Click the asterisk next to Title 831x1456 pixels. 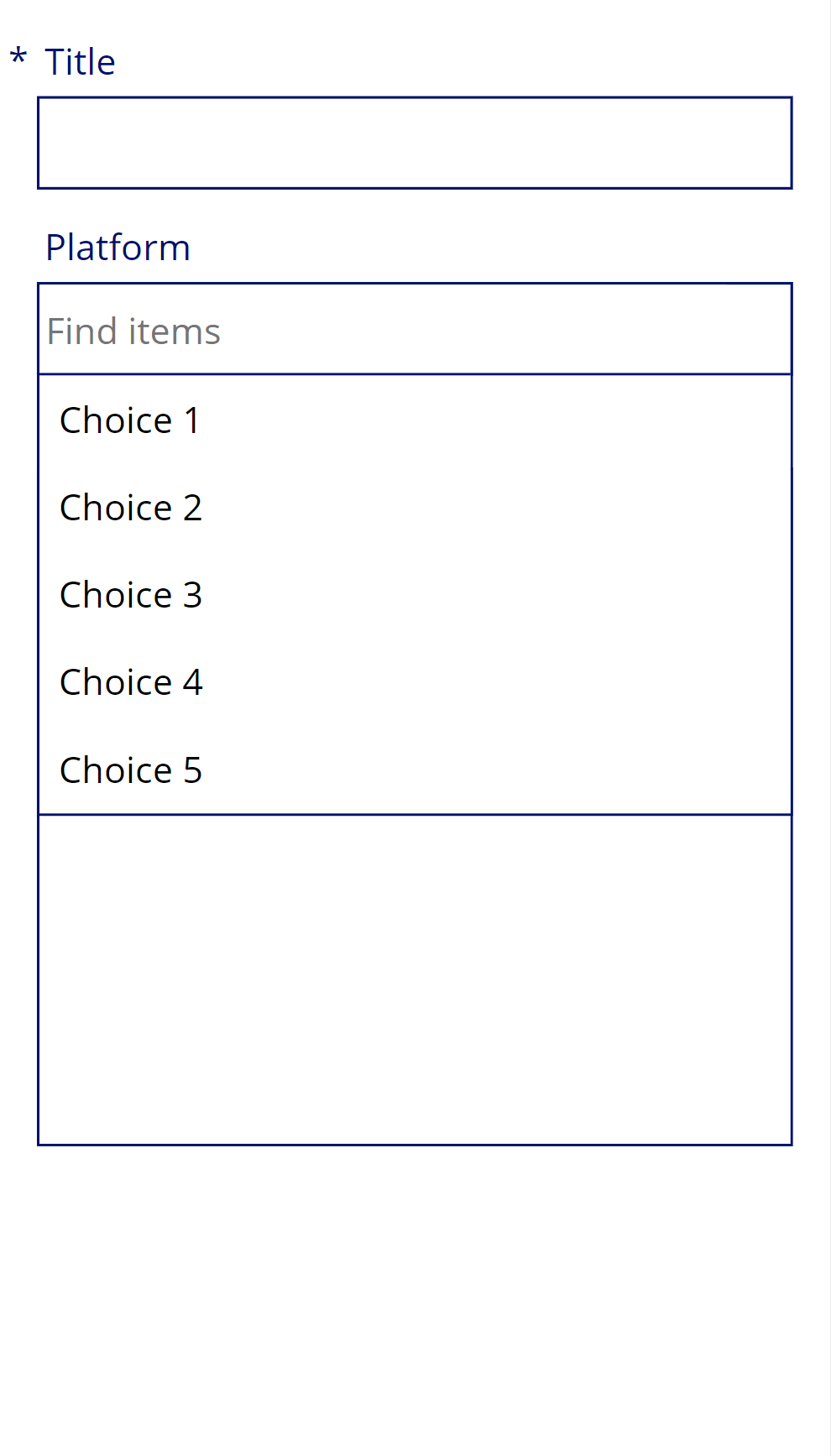pos(18,59)
